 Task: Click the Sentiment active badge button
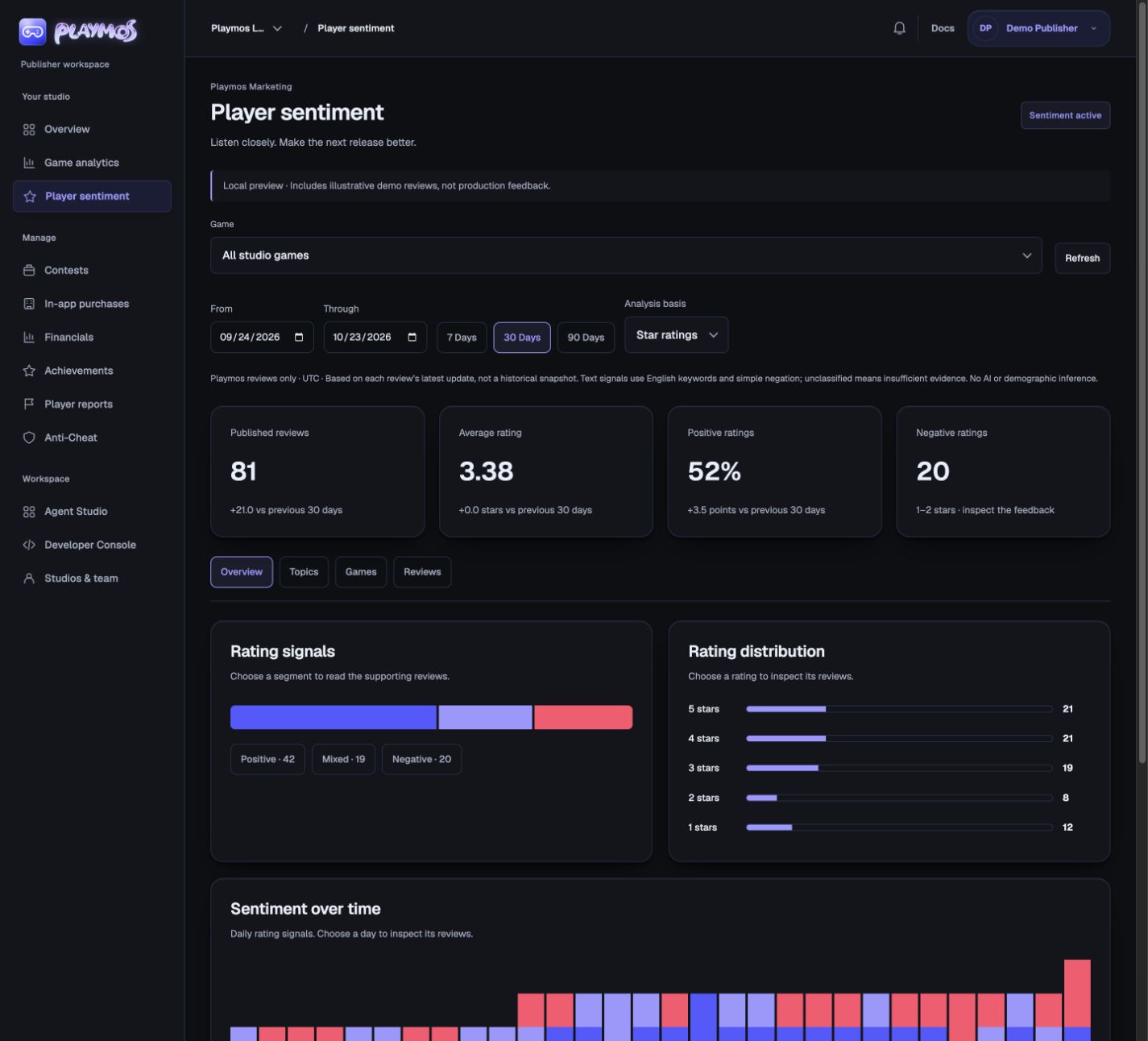[x=1065, y=115]
